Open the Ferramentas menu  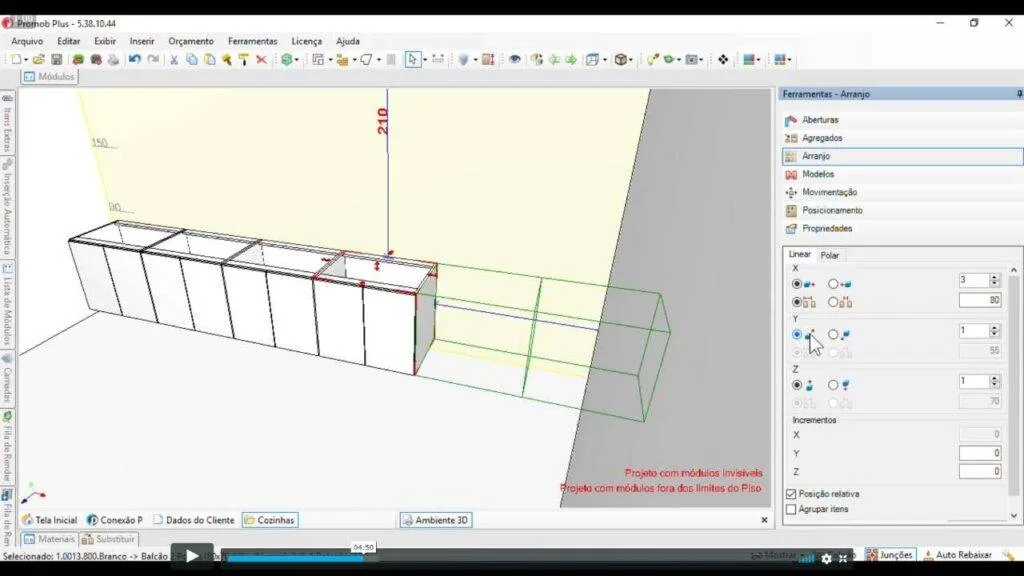(x=253, y=41)
